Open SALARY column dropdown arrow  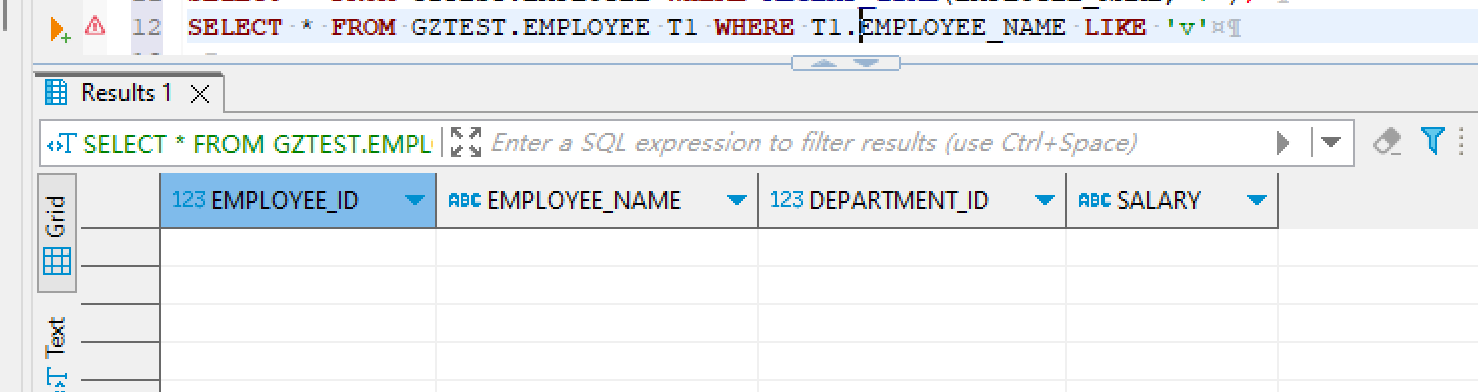pyautogui.click(x=1256, y=201)
